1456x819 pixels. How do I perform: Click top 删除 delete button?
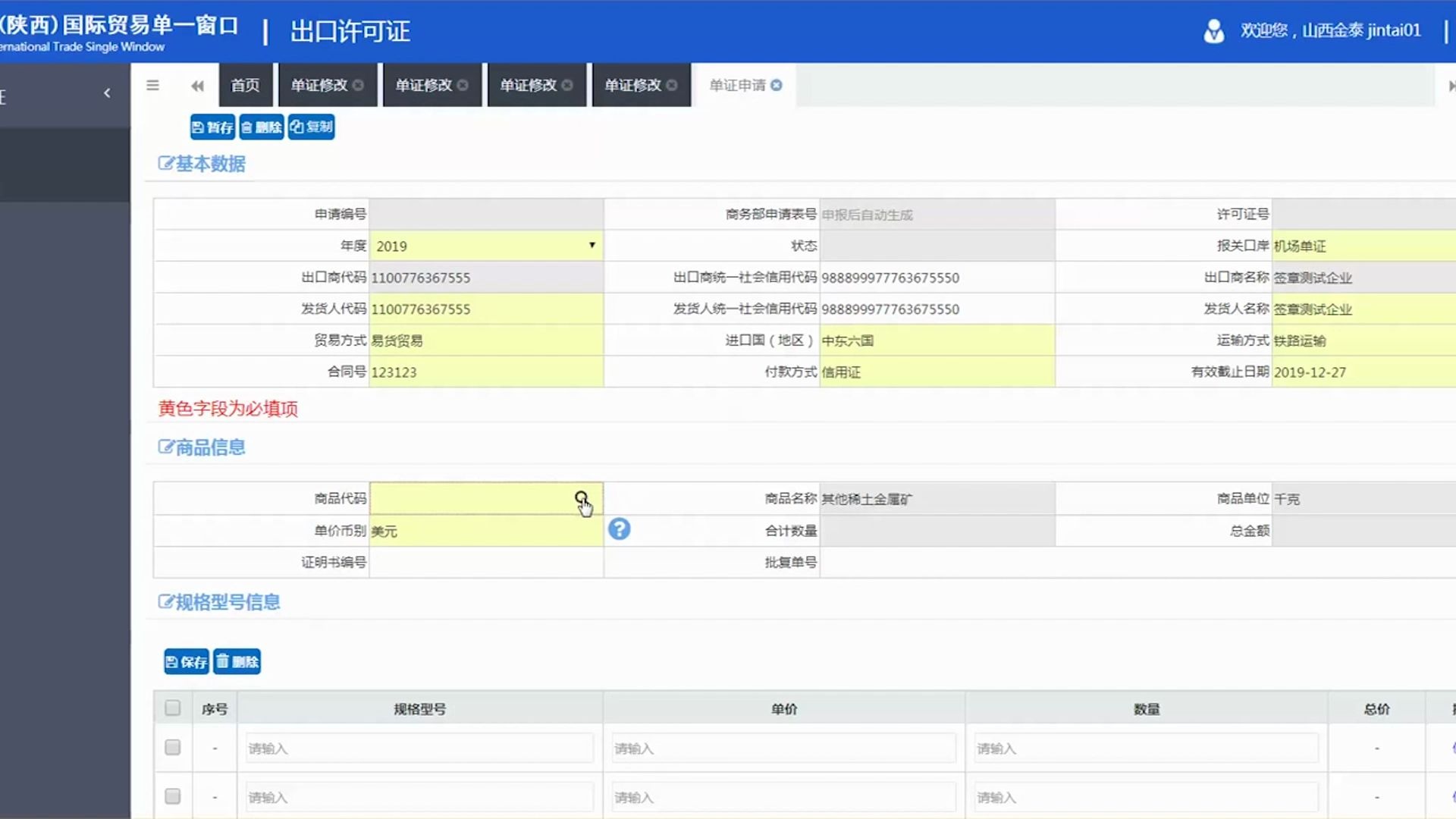click(262, 127)
